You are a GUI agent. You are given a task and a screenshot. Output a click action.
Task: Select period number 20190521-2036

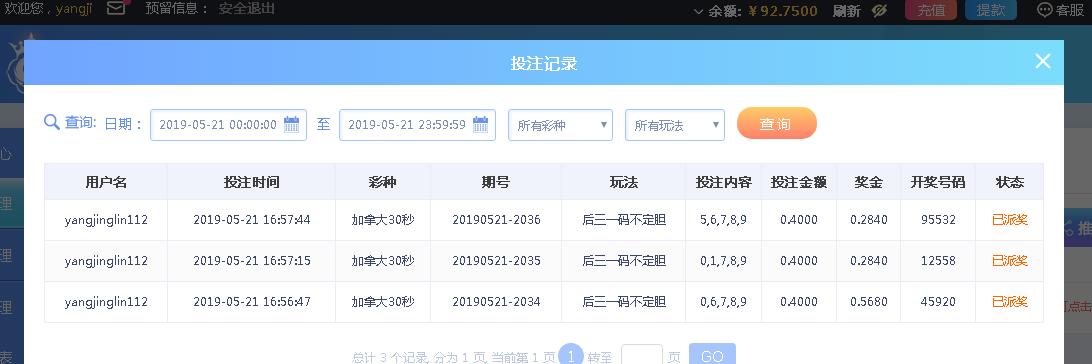(x=496, y=220)
